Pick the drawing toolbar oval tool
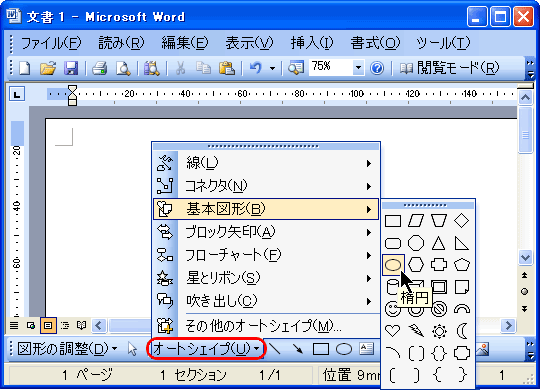 click(x=344, y=349)
